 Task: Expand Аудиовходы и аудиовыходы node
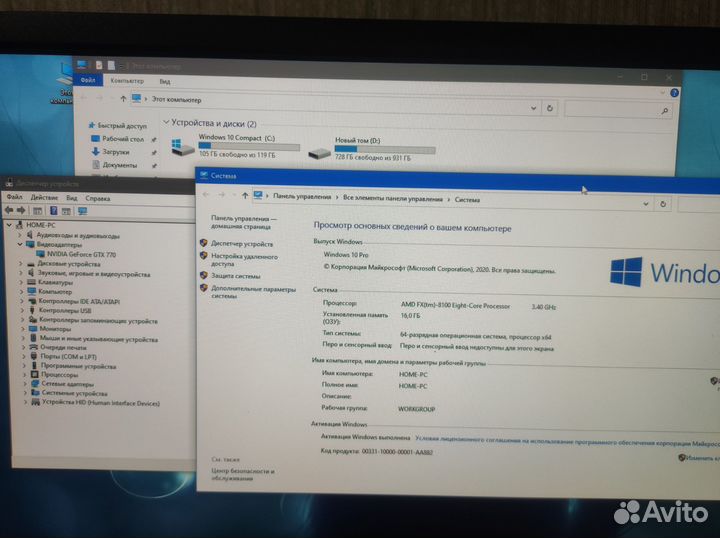coord(20,235)
